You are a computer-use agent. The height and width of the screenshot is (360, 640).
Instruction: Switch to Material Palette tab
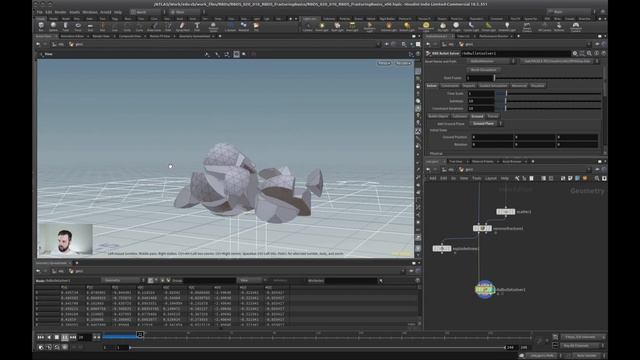coord(482,161)
